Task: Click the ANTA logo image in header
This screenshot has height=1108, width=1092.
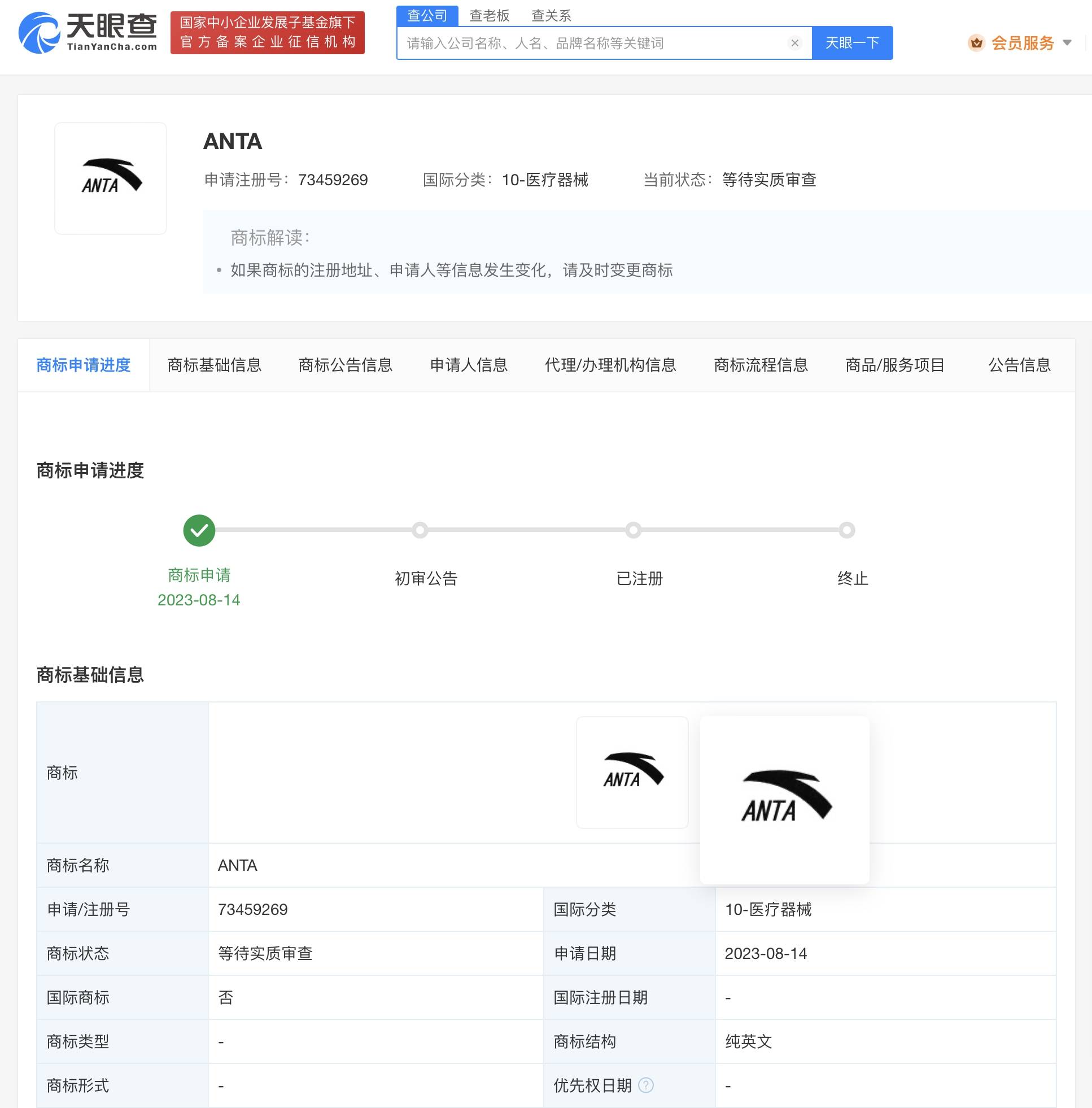Action: (111, 178)
